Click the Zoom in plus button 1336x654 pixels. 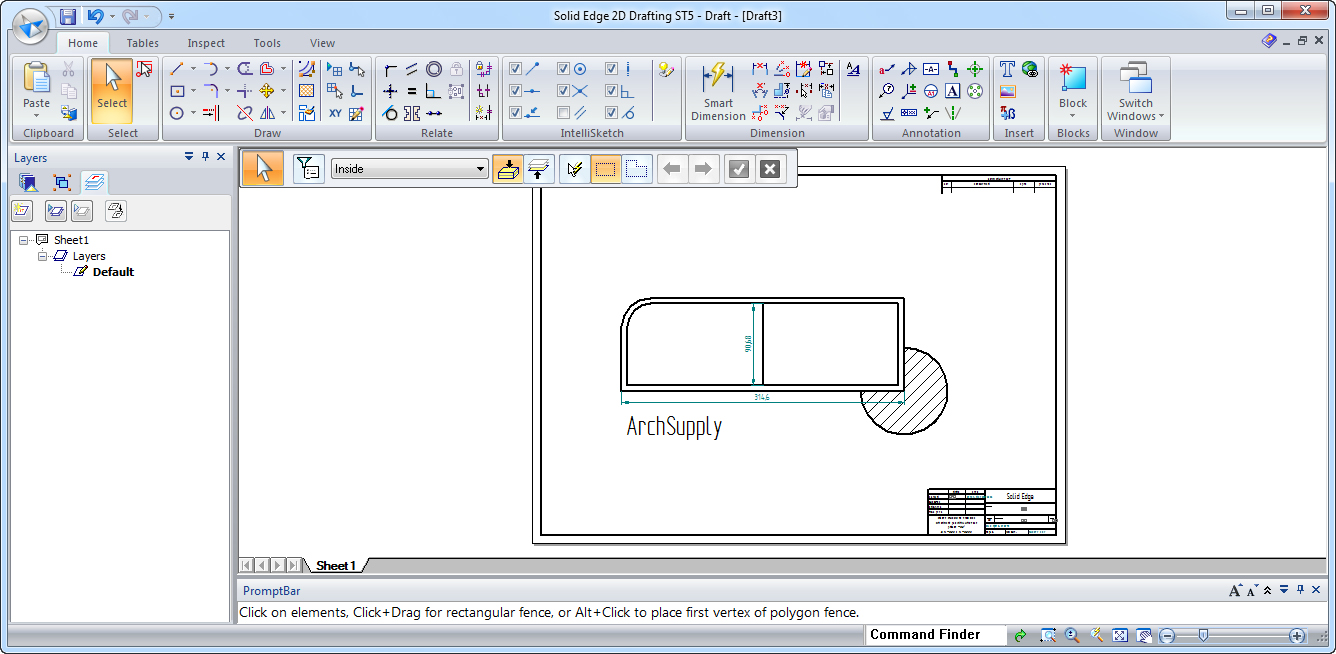[x=1297, y=636]
